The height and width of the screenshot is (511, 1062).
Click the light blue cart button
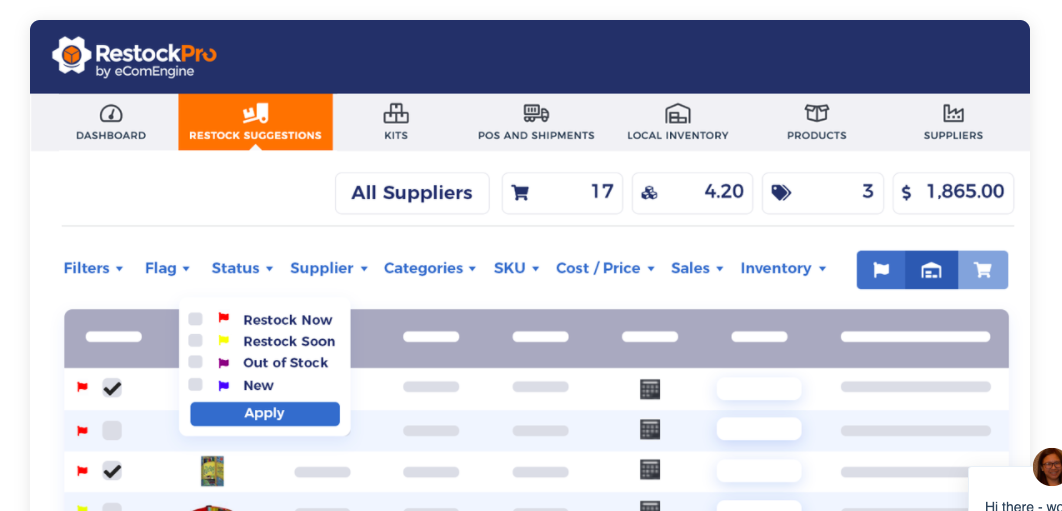(x=983, y=270)
